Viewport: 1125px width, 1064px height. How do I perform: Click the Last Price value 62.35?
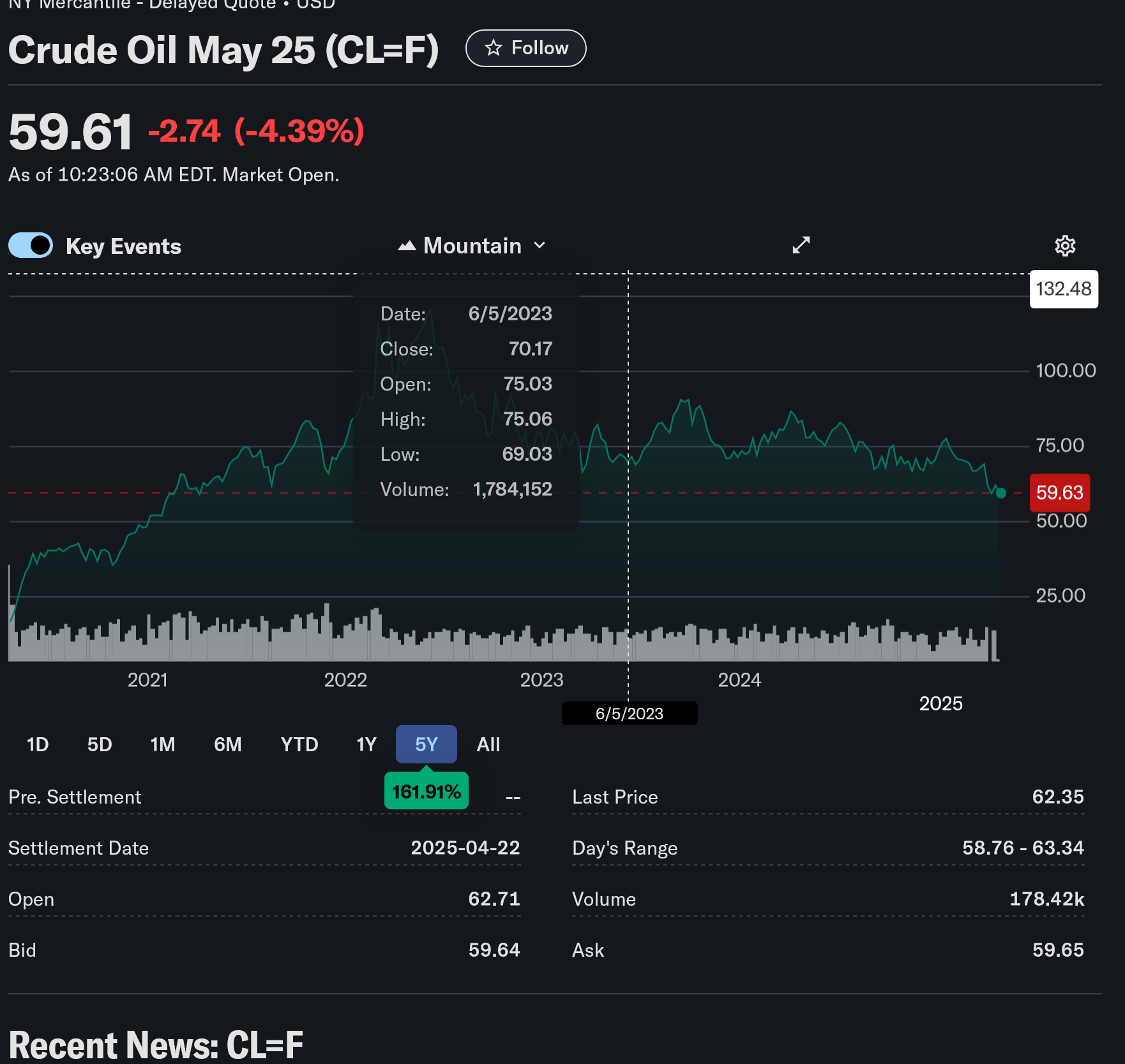(x=1057, y=797)
